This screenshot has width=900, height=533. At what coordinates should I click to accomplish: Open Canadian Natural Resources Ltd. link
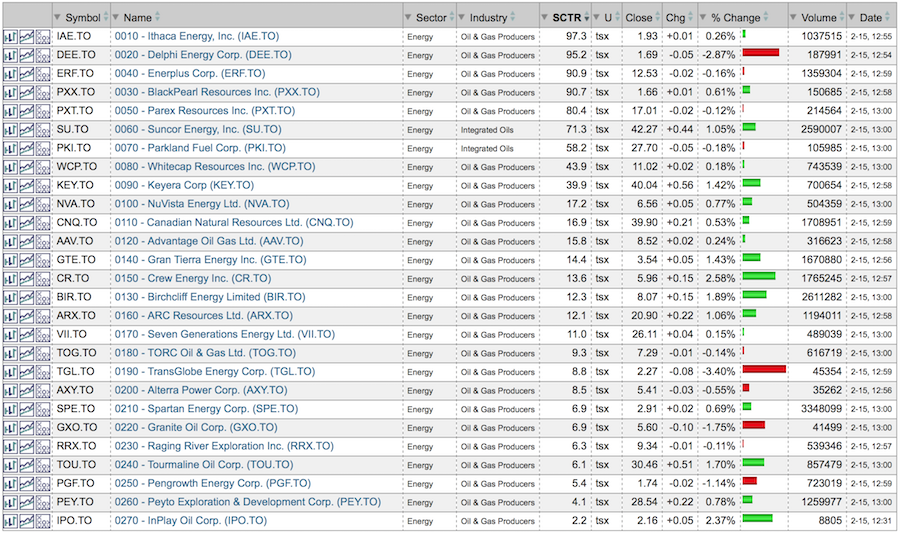coord(234,223)
